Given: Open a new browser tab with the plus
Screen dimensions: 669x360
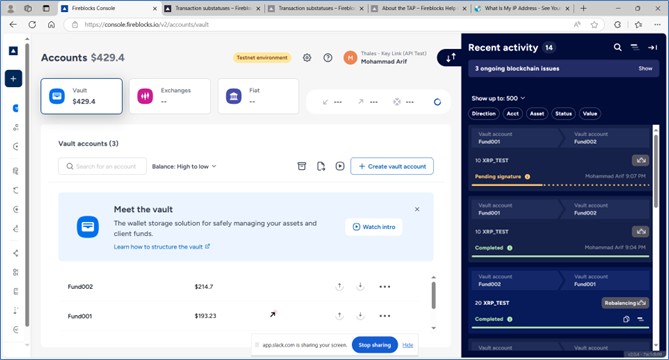Looking at the screenshot, I should click(583, 9).
